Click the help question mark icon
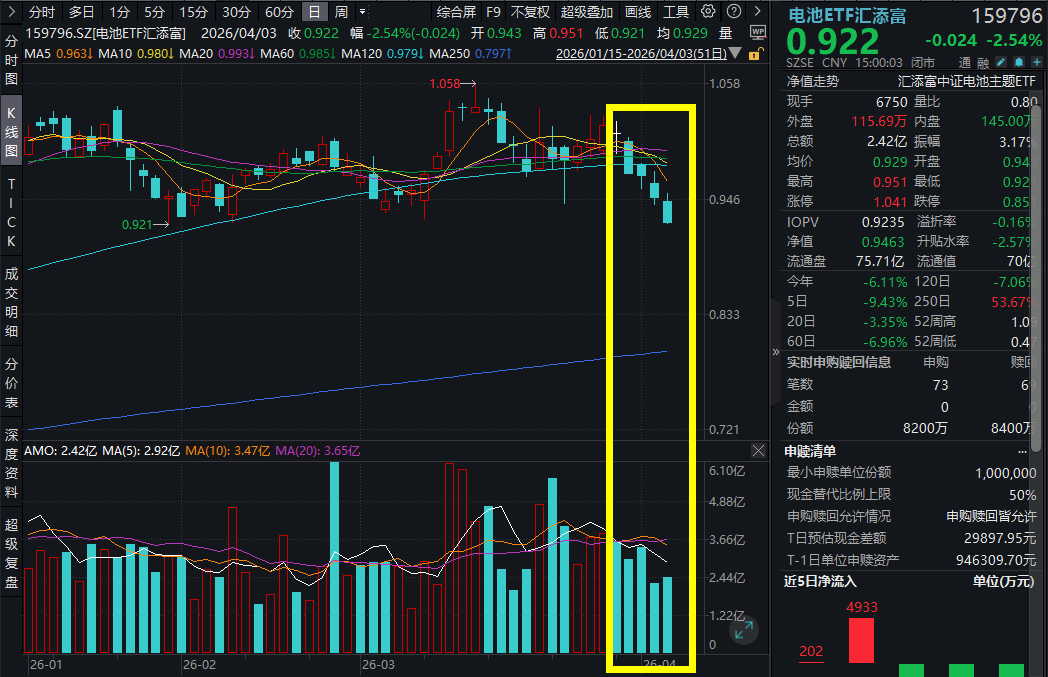Screen dimensions: 1048x677 coord(731,12)
